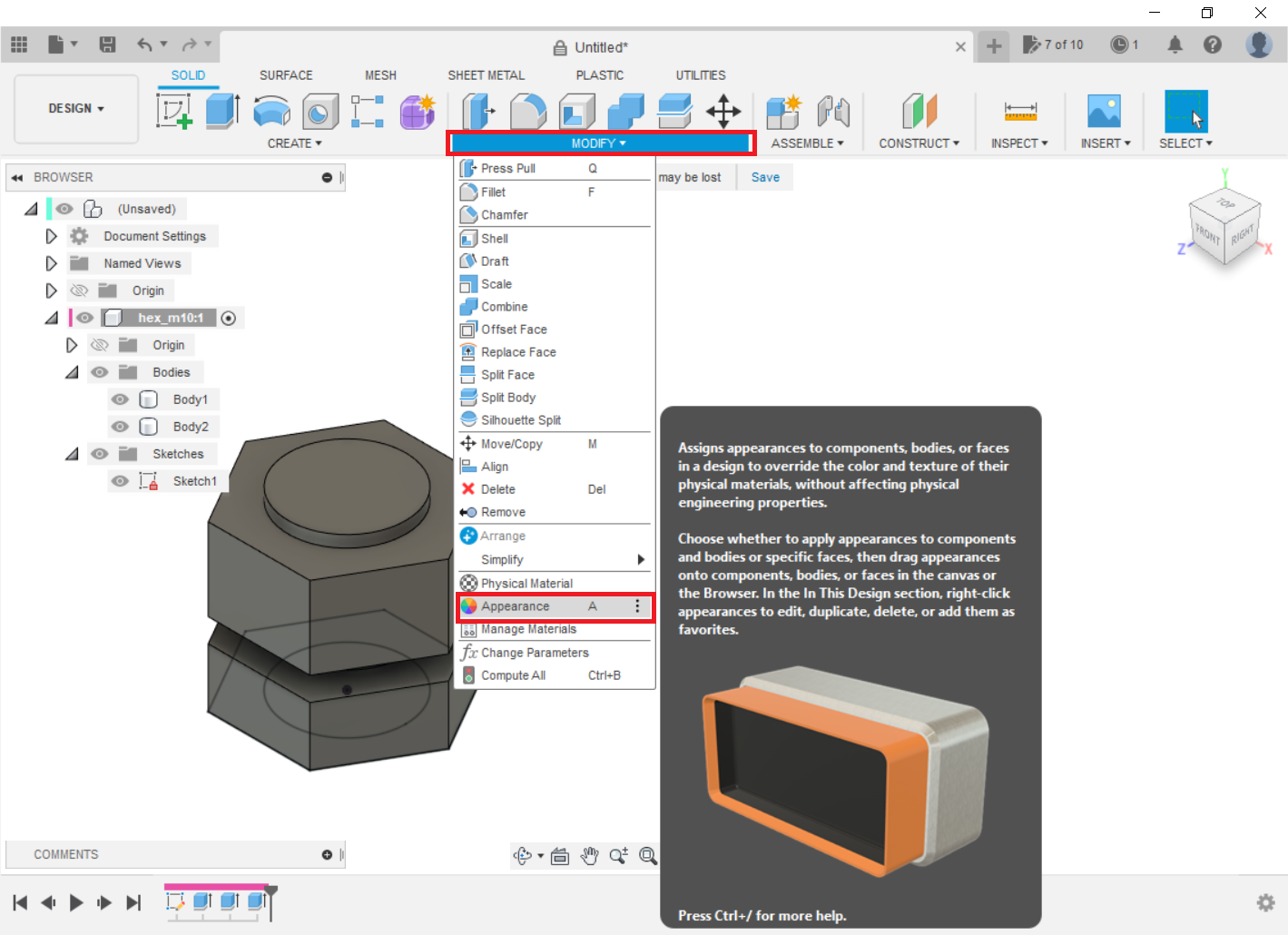Expand the Simplify submenu arrow
Screen dimensions: 1288x935
(641, 560)
